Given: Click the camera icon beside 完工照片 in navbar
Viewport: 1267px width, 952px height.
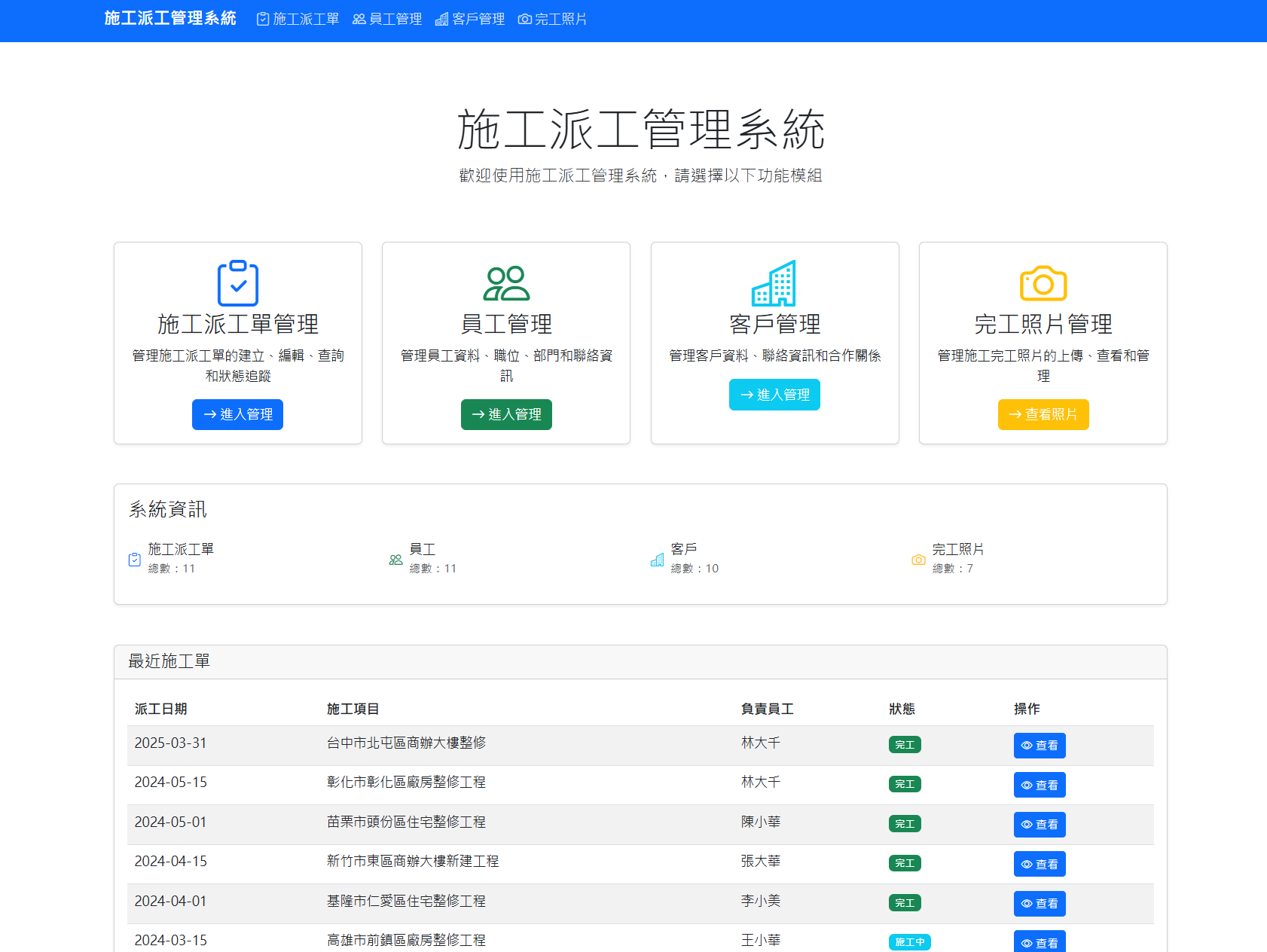Looking at the screenshot, I should (x=524, y=19).
